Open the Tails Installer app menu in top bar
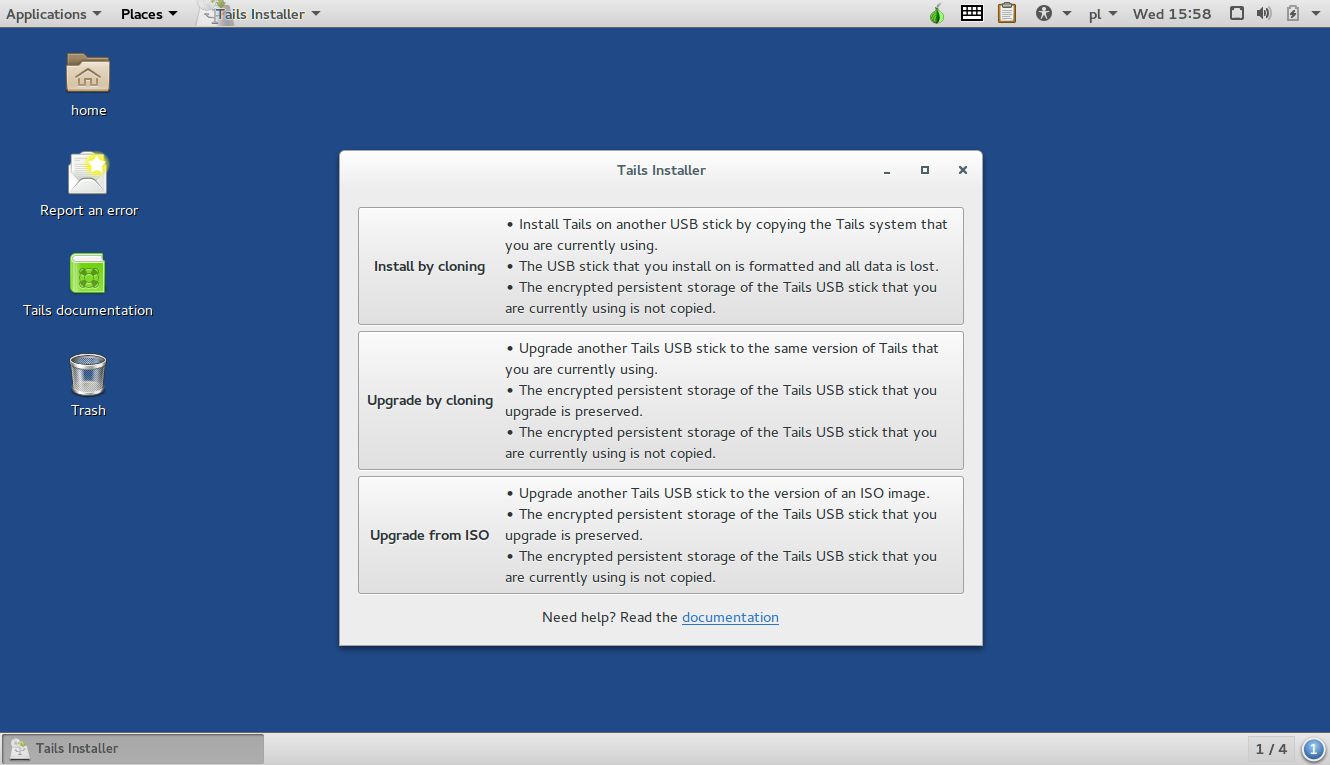1330x765 pixels. point(260,14)
